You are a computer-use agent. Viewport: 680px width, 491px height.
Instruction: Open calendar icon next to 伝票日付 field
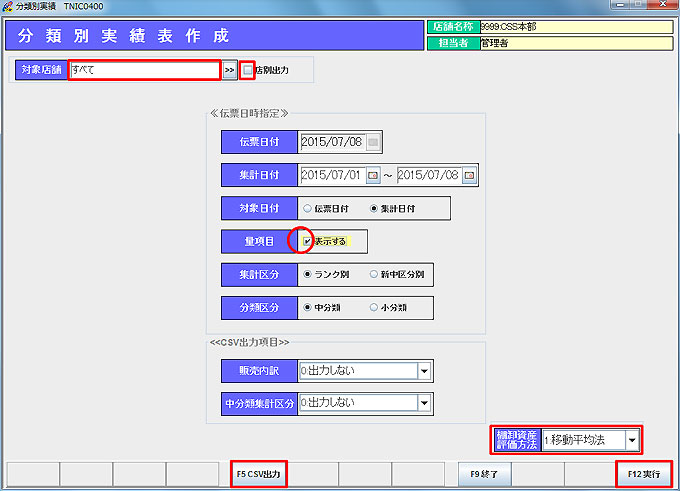tap(373, 142)
